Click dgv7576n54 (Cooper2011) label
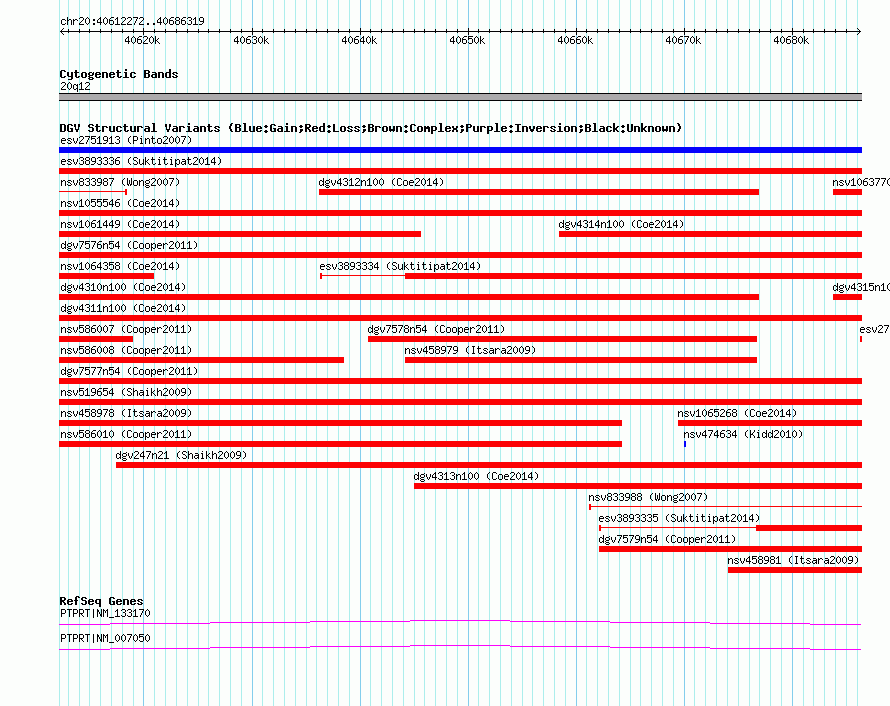Screen dimensions: 890x706 129,245
